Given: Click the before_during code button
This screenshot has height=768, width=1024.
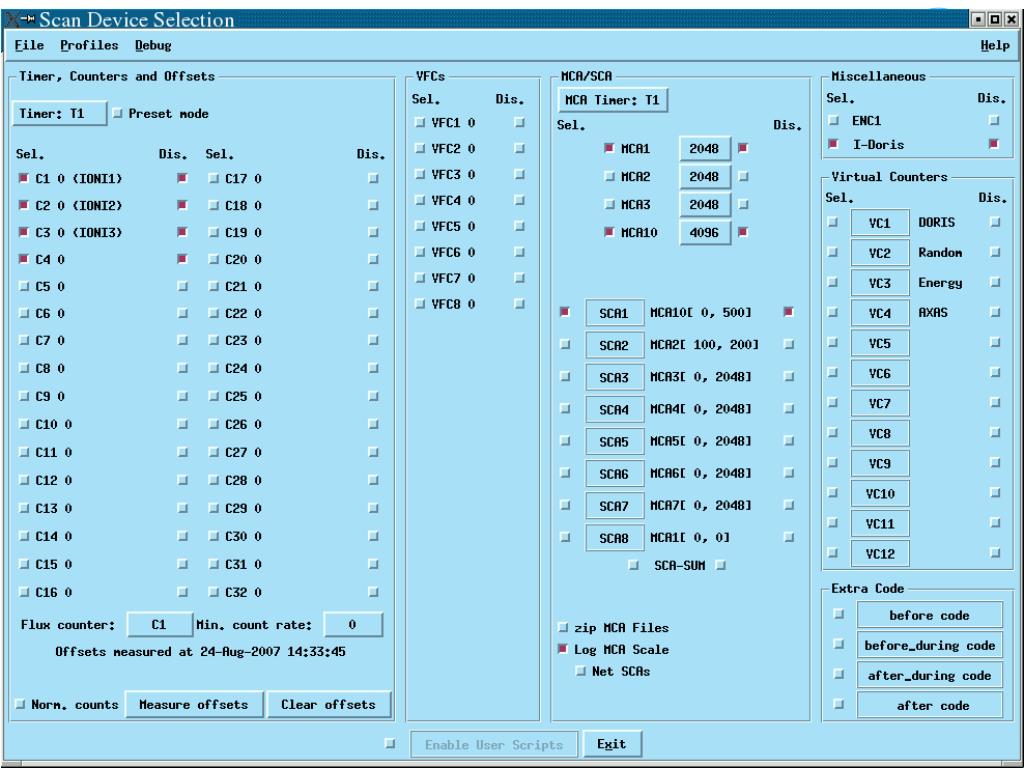Looking at the screenshot, I should pos(930,645).
